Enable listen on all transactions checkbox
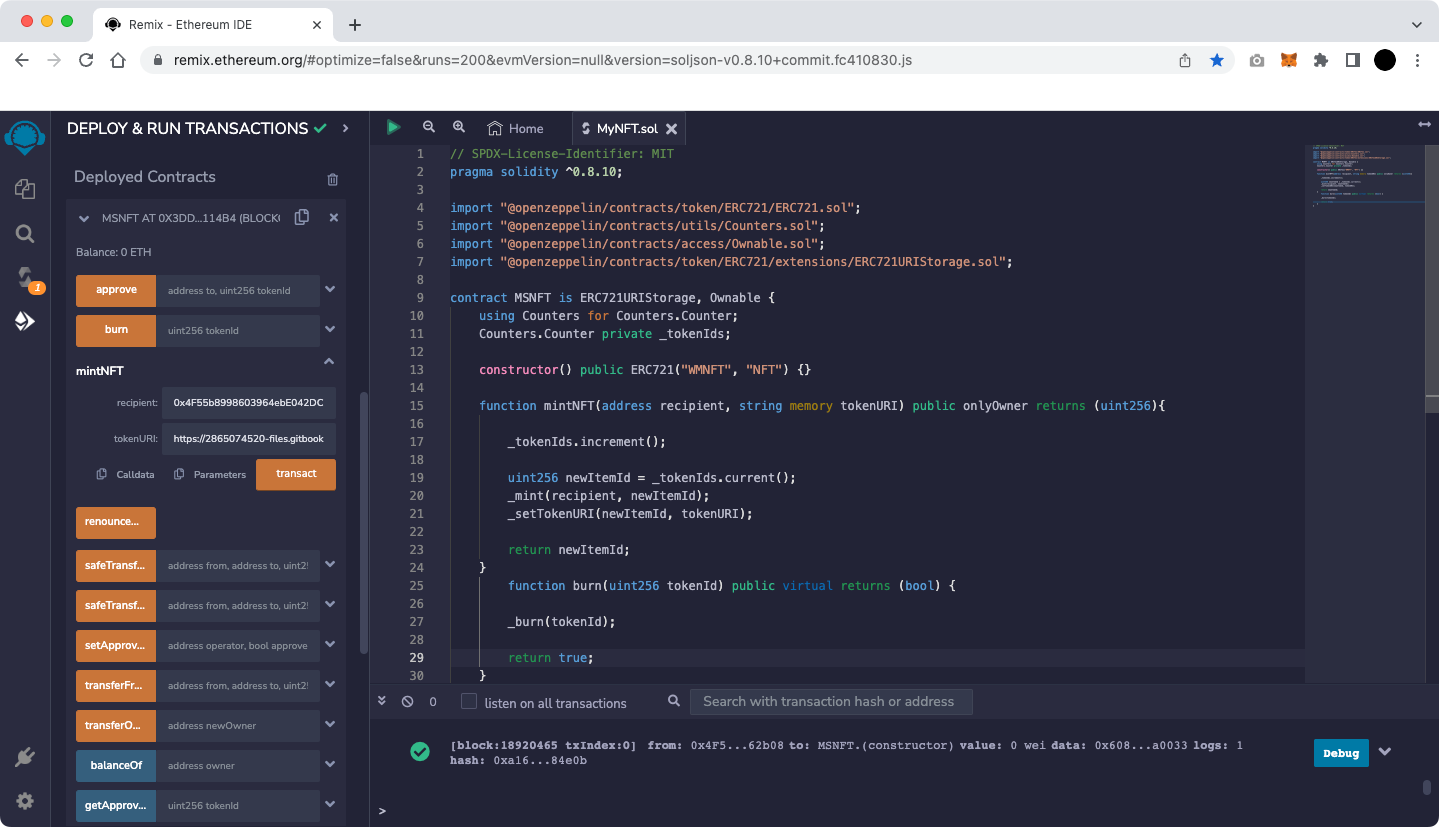The width and height of the screenshot is (1439, 827). [469, 702]
